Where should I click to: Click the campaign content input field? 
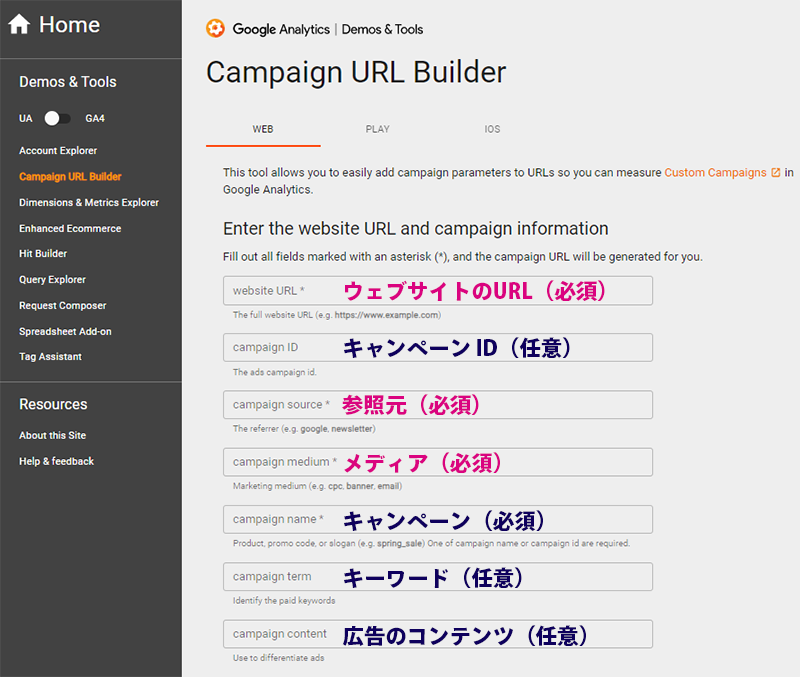point(438,634)
